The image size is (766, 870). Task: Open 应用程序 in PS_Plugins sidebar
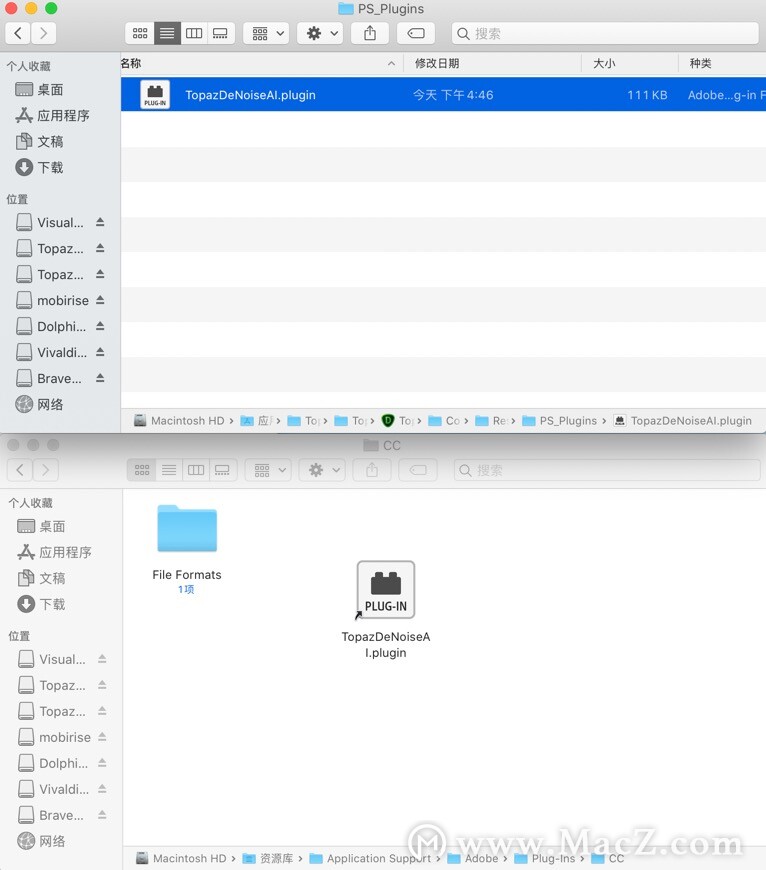tap(52, 115)
